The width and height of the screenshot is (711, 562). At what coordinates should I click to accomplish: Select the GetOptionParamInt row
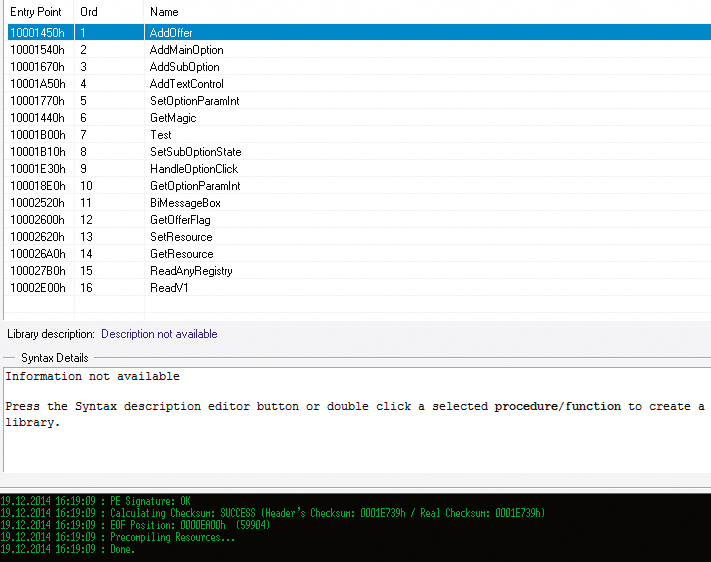(194, 186)
